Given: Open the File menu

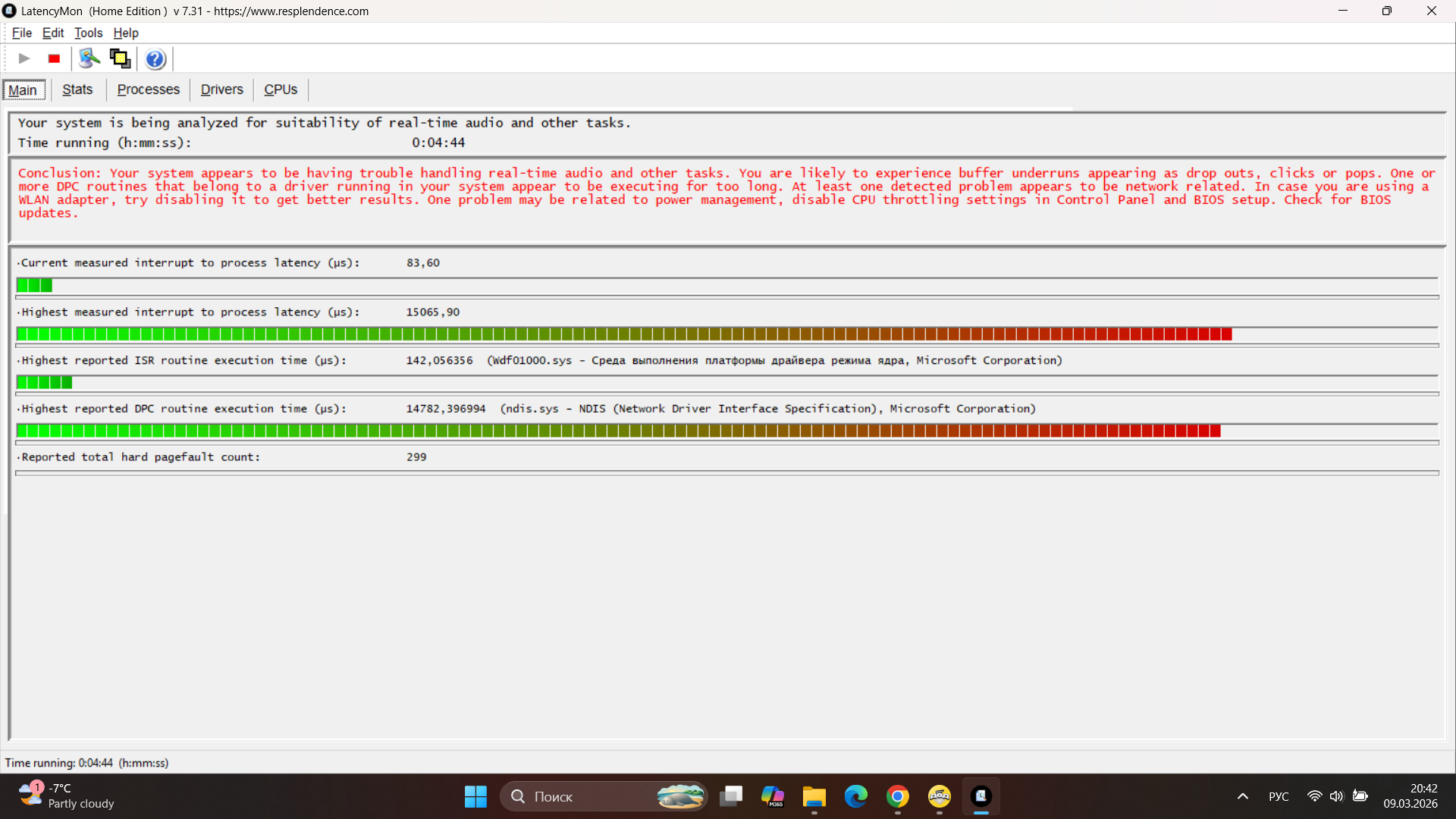Looking at the screenshot, I should pos(22,33).
